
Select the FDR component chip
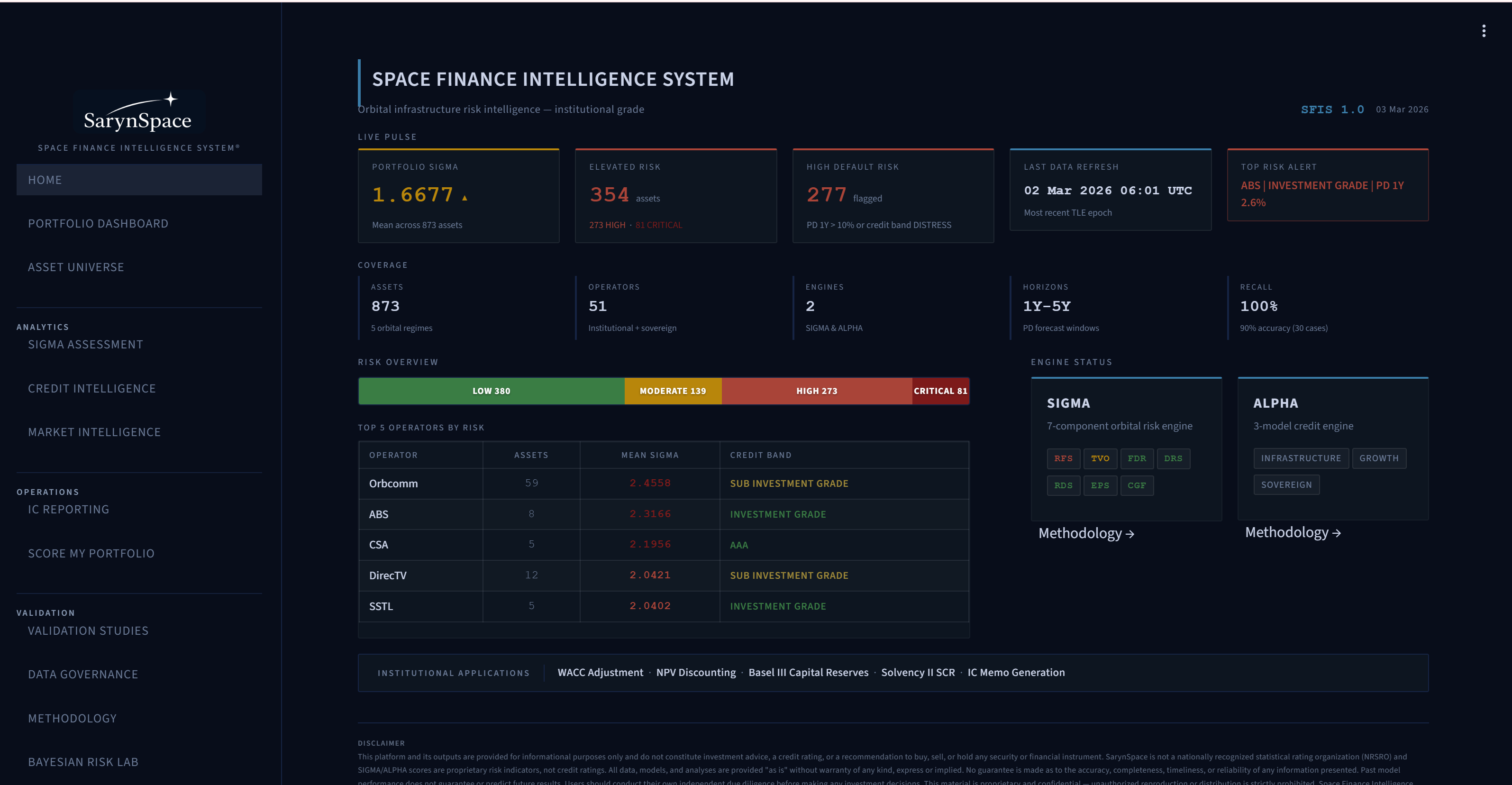tap(1137, 458)
